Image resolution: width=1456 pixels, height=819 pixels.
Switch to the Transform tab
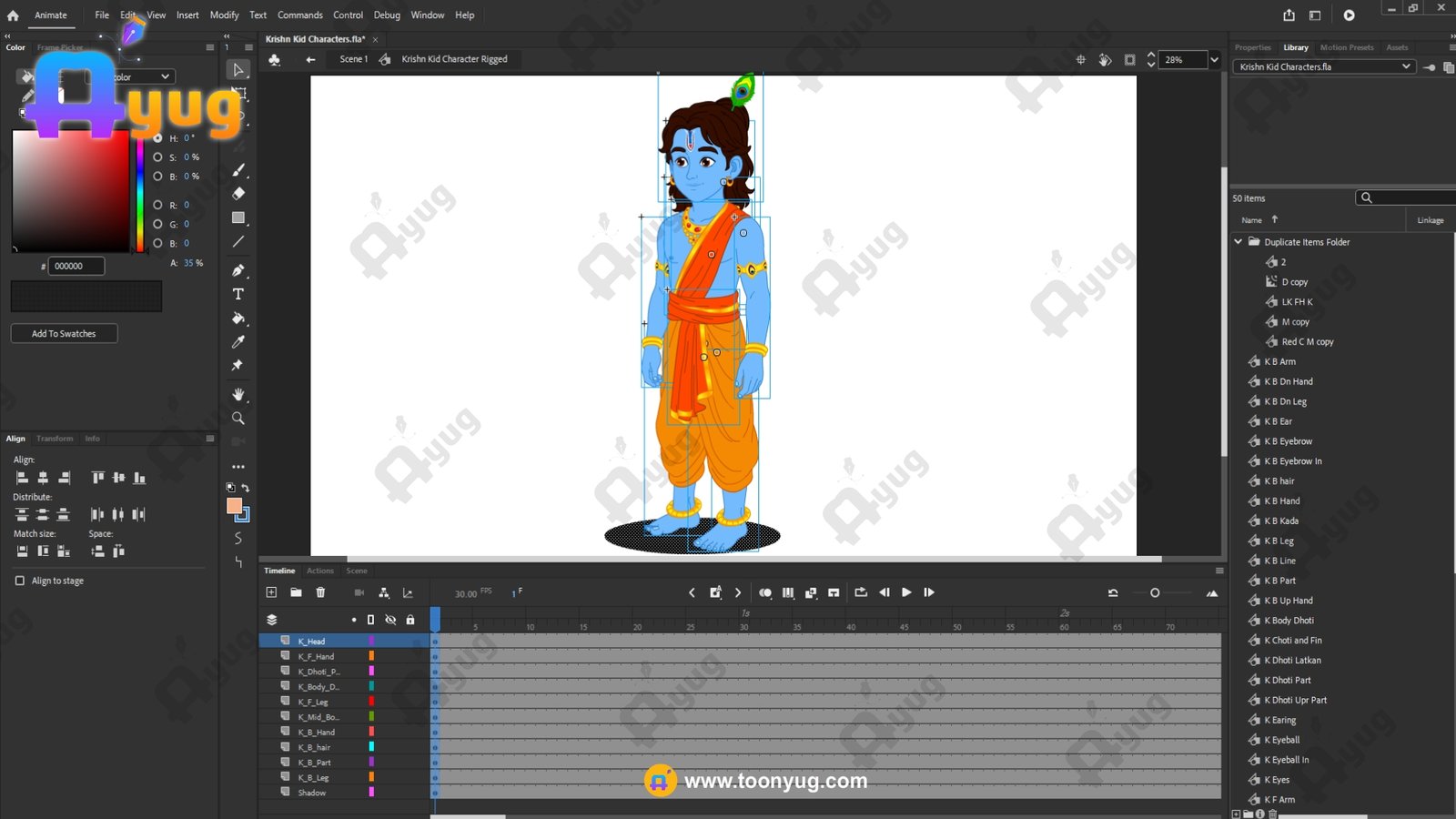coord(55,439)
